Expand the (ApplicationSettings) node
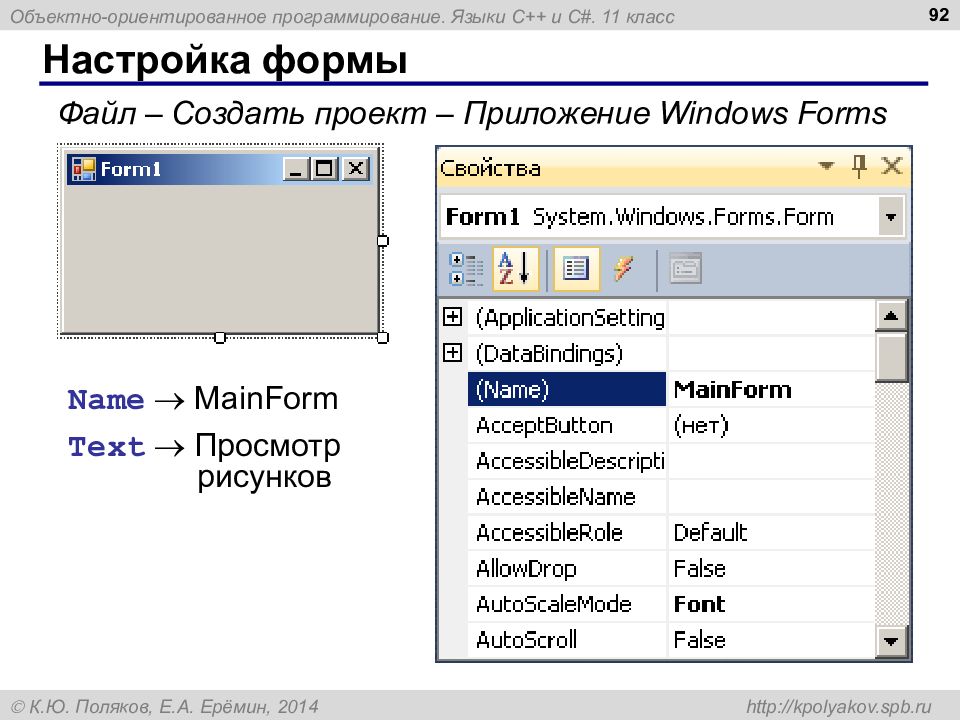Viewport: 960px width, 720px height. click(452, 317)
